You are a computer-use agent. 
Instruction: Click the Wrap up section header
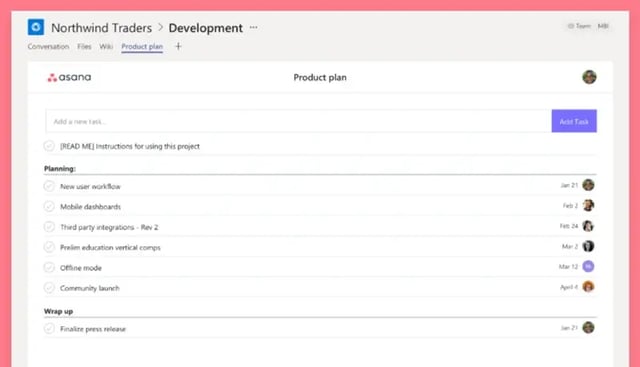click(58, 311)
